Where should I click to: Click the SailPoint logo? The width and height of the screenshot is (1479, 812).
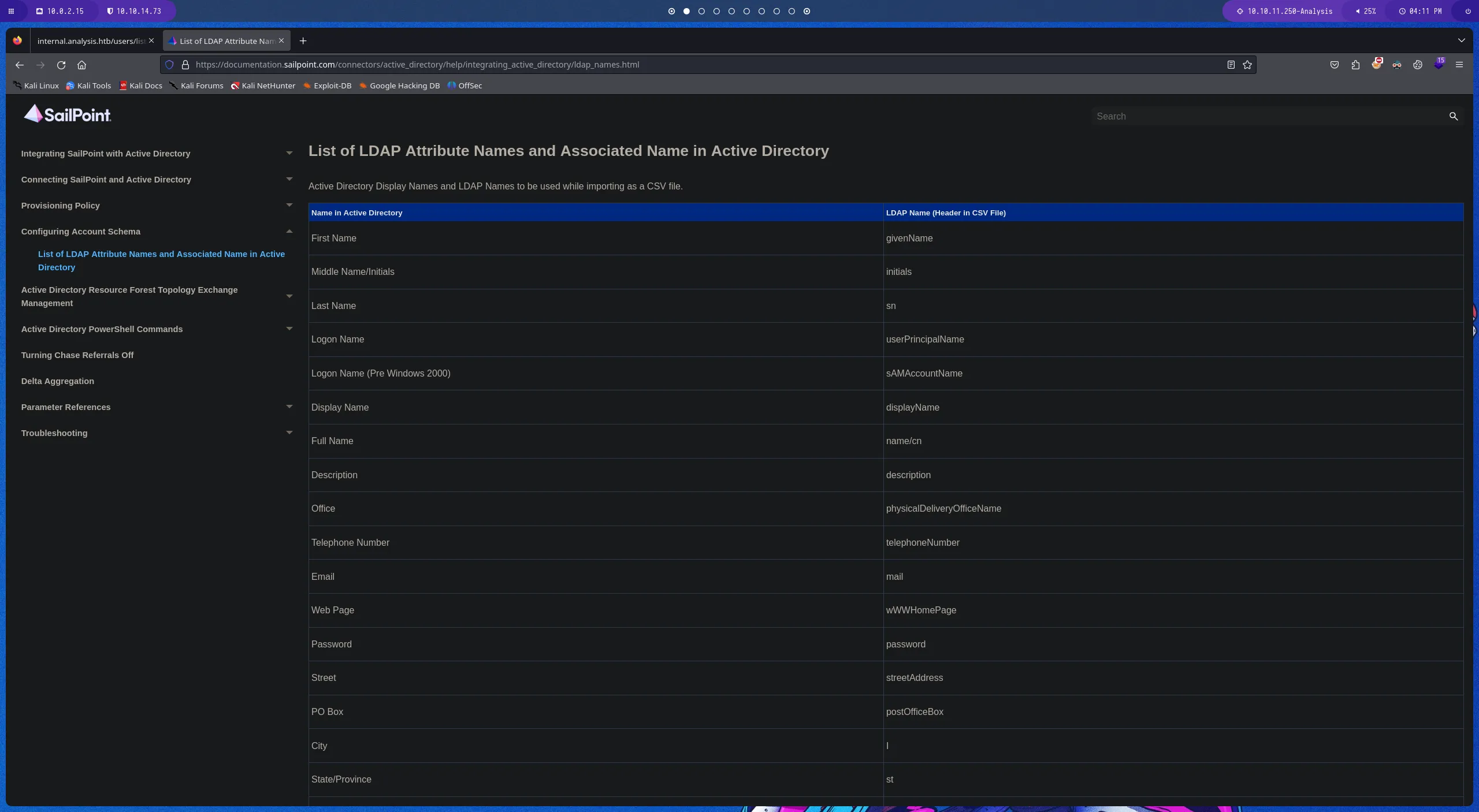pyautogui.click(x=67, y=114)
